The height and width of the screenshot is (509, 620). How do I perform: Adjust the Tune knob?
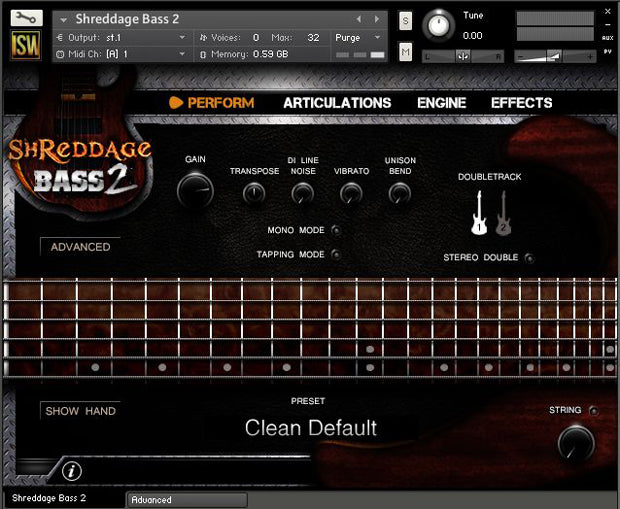click(x=439, y=25)
